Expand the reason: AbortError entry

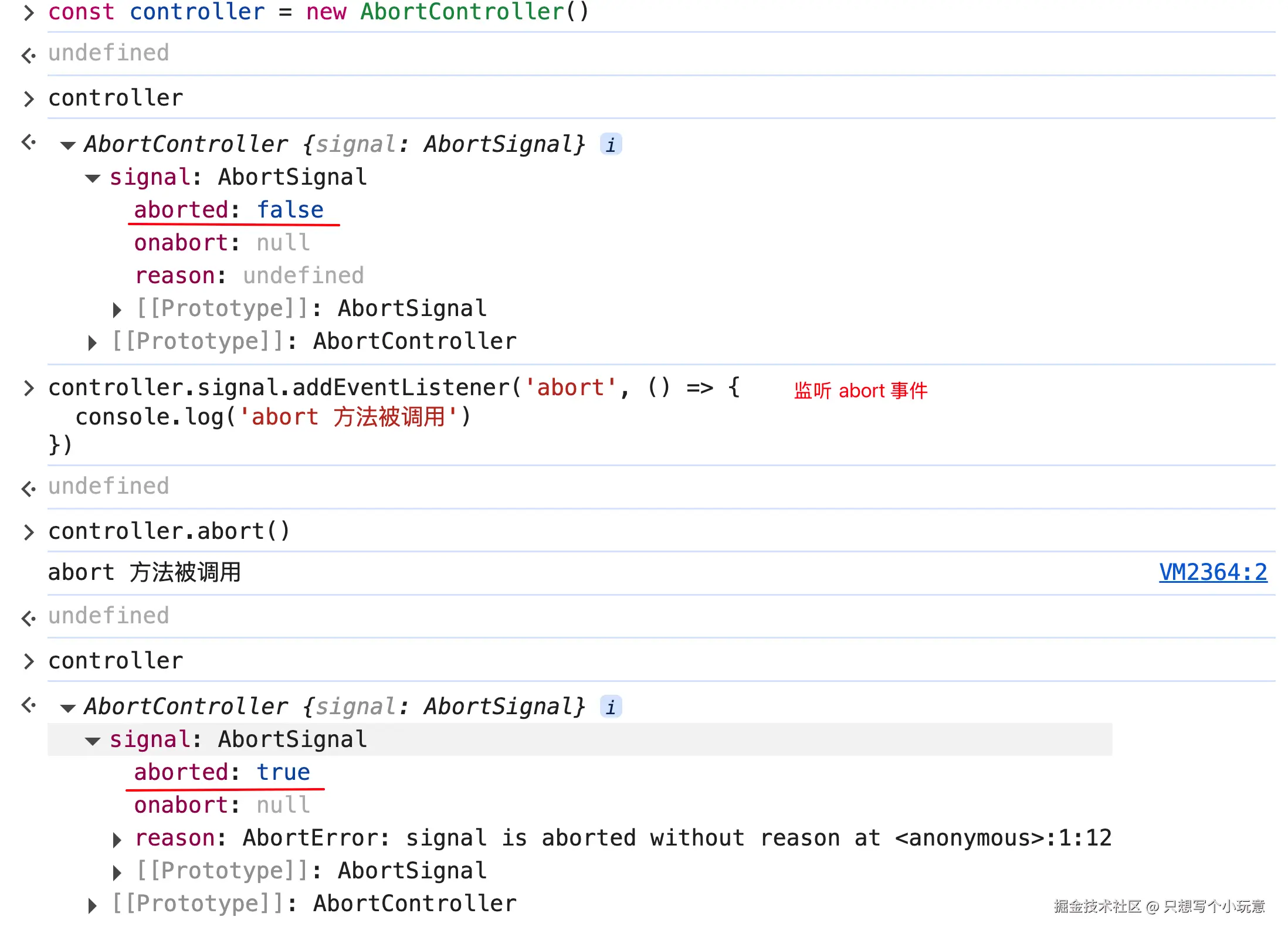pos(117,840)
